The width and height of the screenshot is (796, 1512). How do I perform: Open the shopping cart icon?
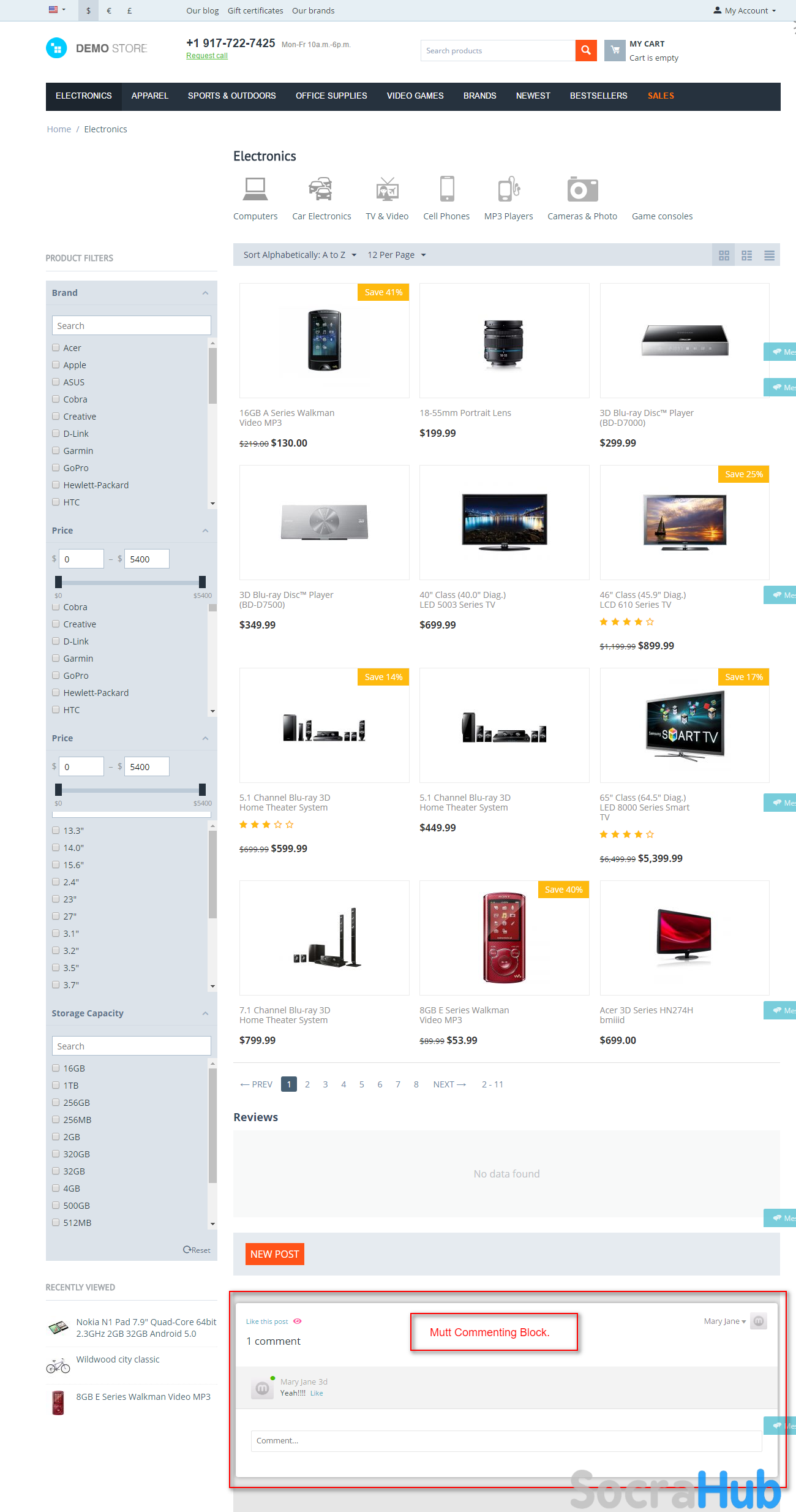pos(615,50)
